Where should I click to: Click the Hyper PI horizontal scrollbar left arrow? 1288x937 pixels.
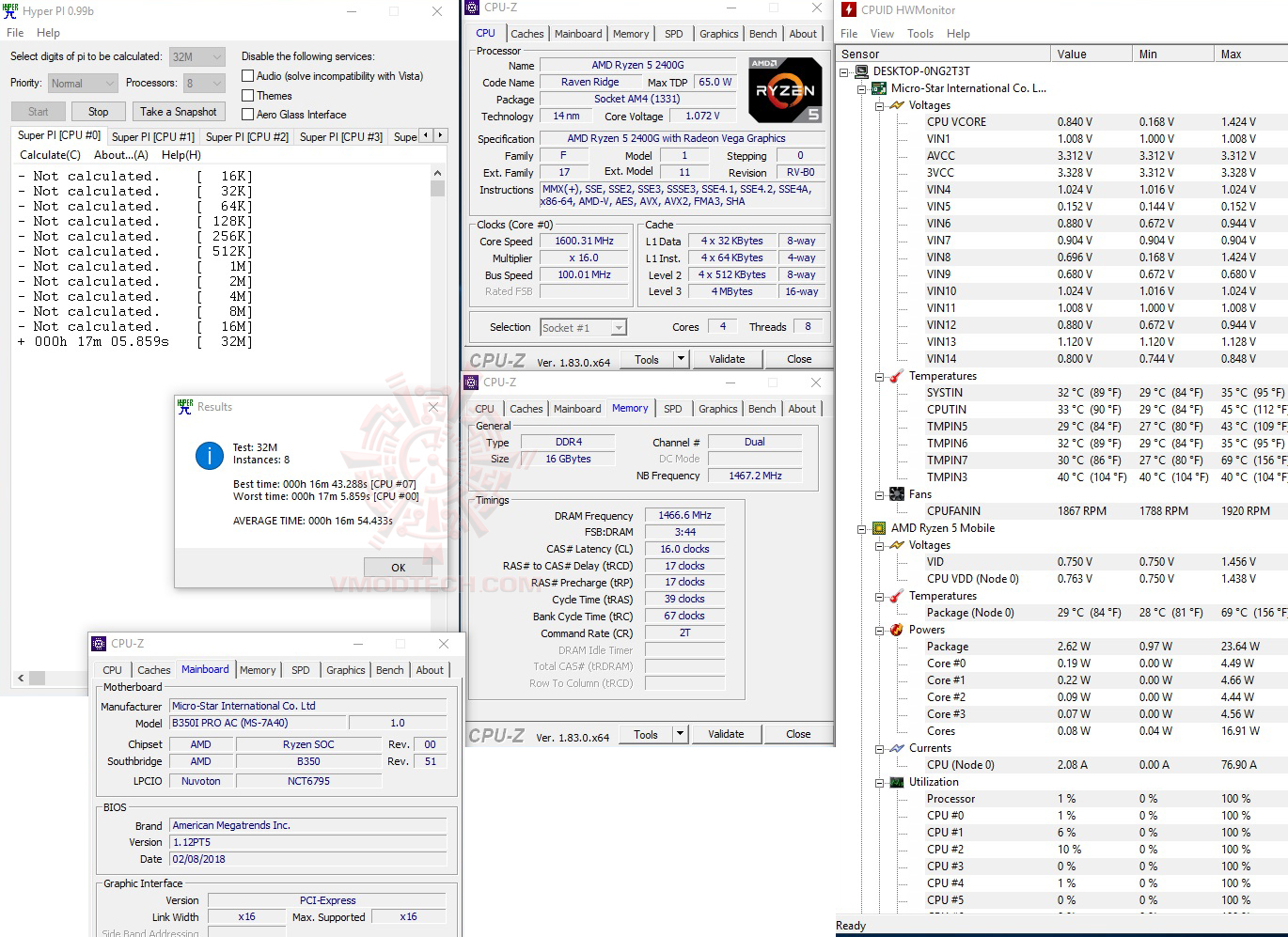coord(21,678)
